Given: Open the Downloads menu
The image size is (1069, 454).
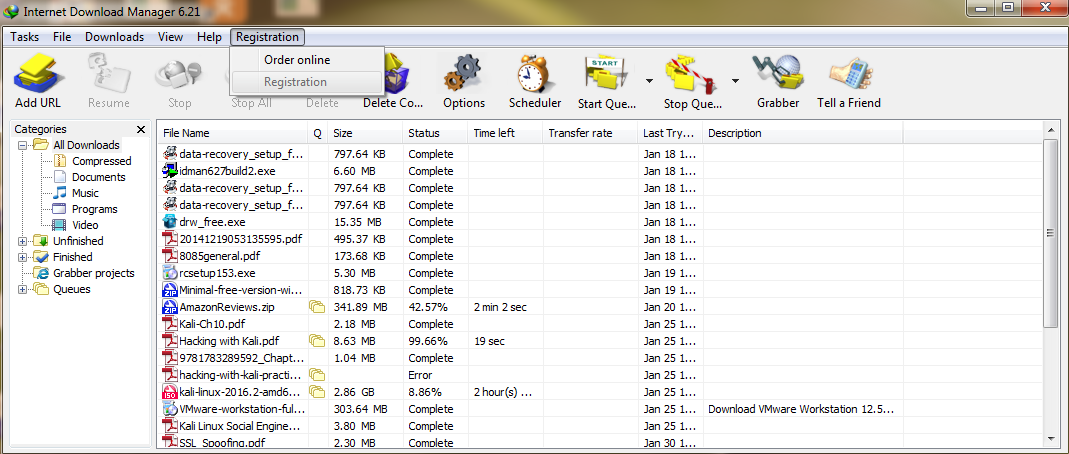Looking at the screenshot, I should coord(115,37).
